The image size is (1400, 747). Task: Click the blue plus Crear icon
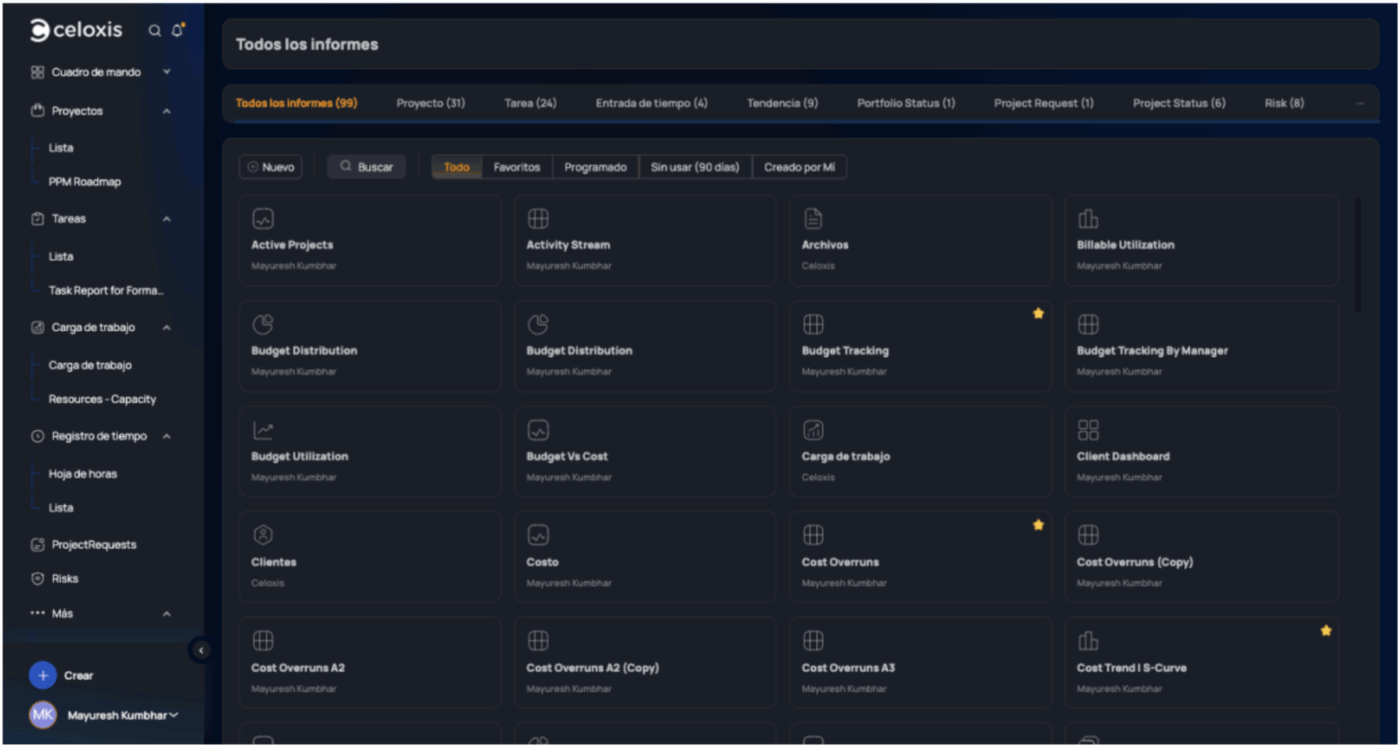click(x=42, y=675)
